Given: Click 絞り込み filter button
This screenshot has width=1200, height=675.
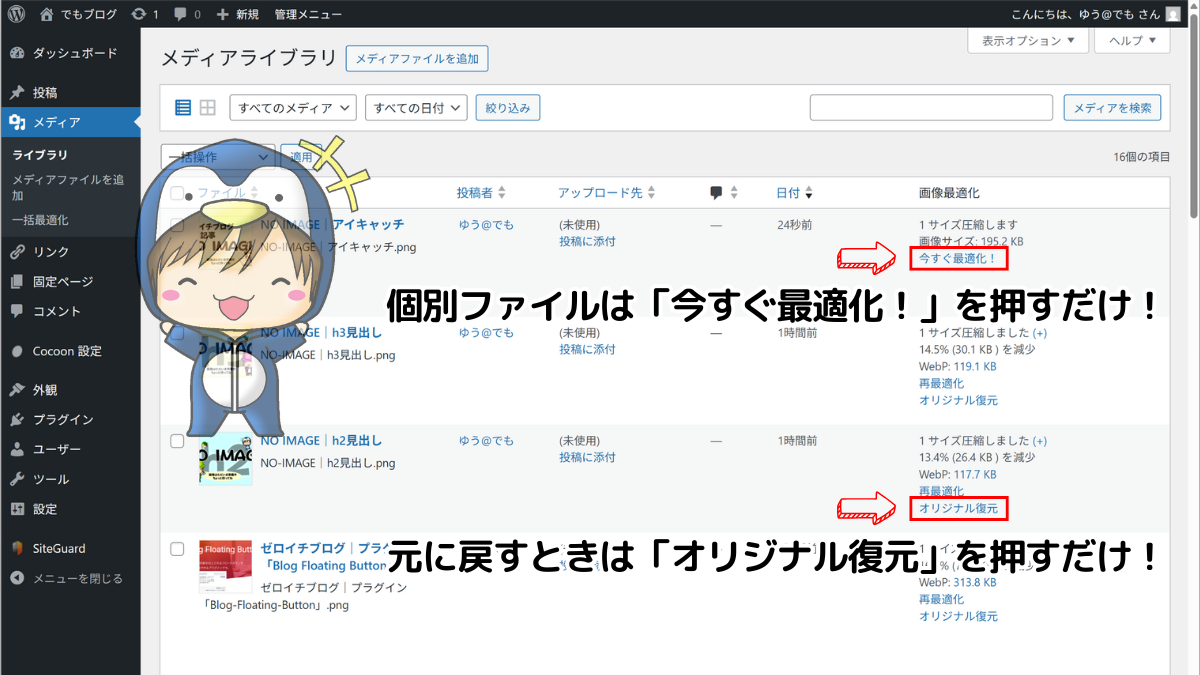Looking at the screenshot, I should [508, 107].
